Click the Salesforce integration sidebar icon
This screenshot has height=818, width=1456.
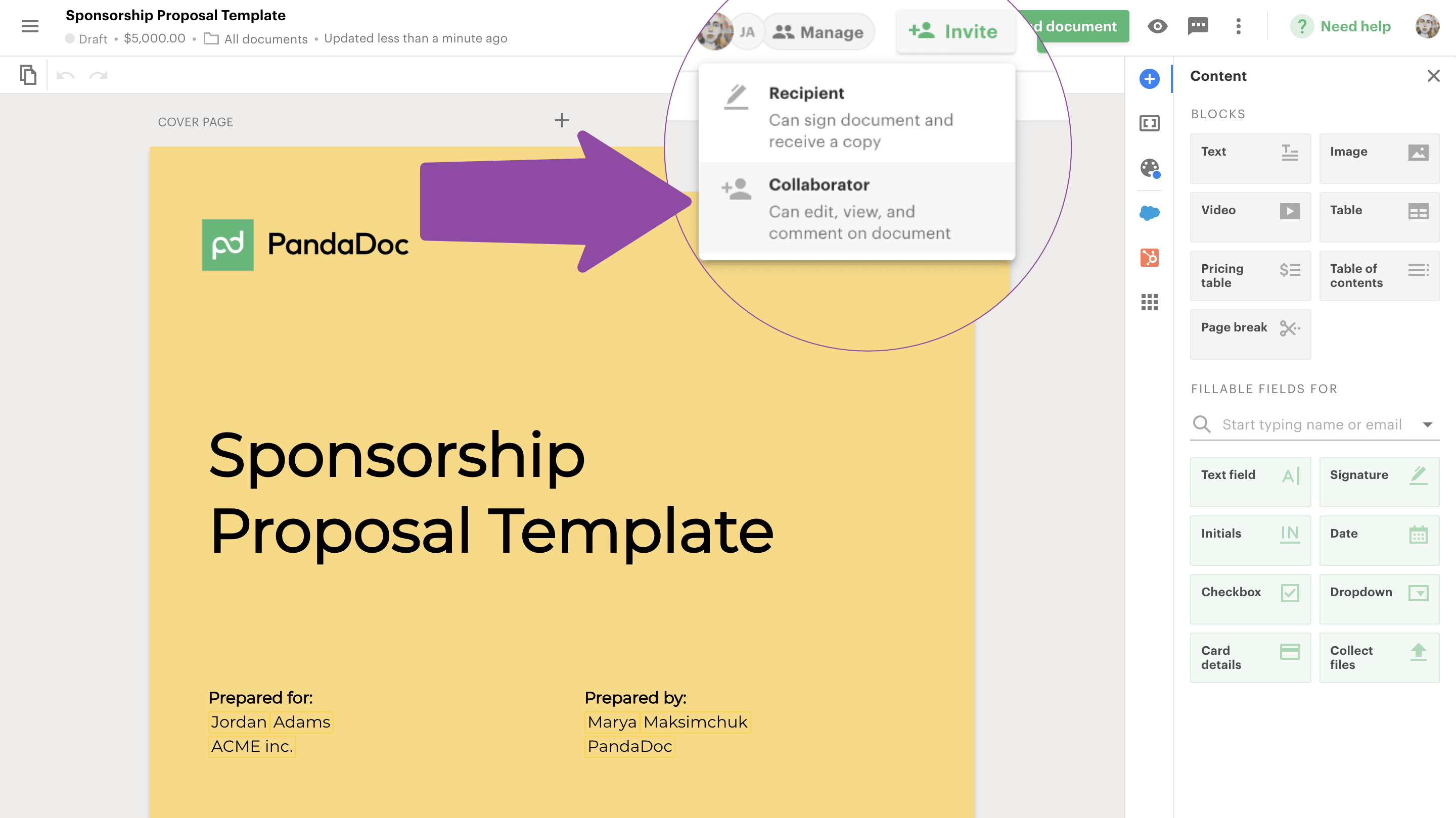pyautogui.click(x=1149, y=212)
